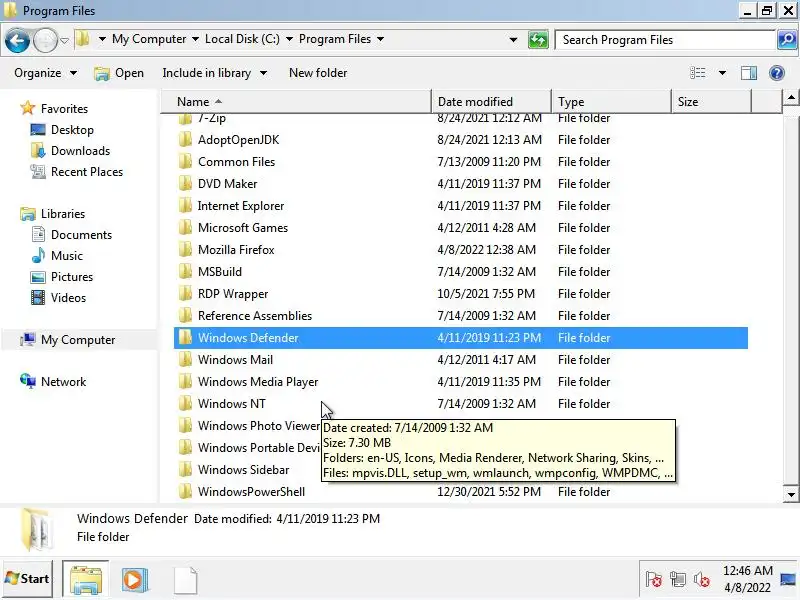Select the Reference Assemblies folder icon
This screenshot has width=800, height=600.
(185, 316)
